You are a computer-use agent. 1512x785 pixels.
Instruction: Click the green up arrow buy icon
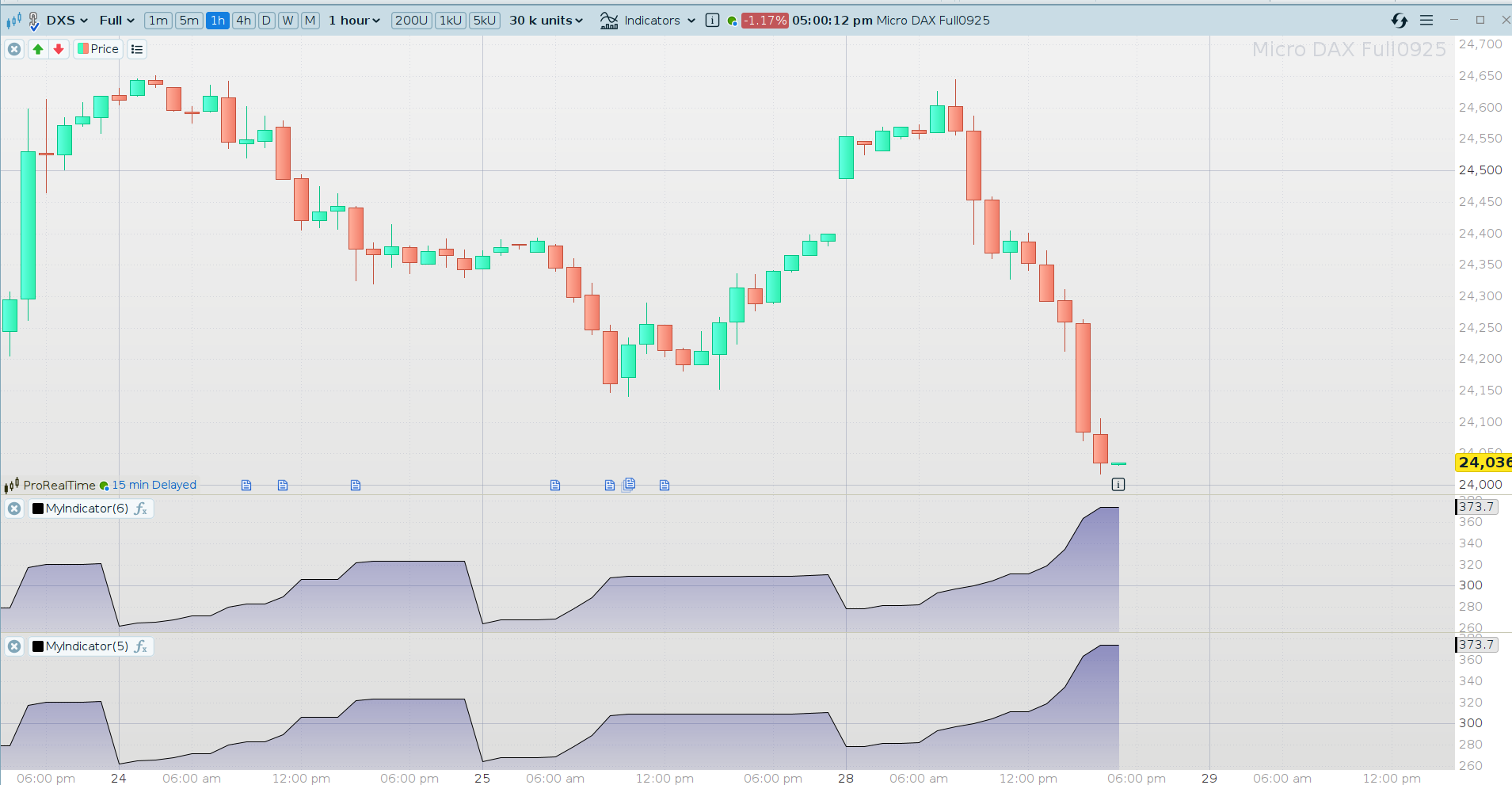click(38, 49)
